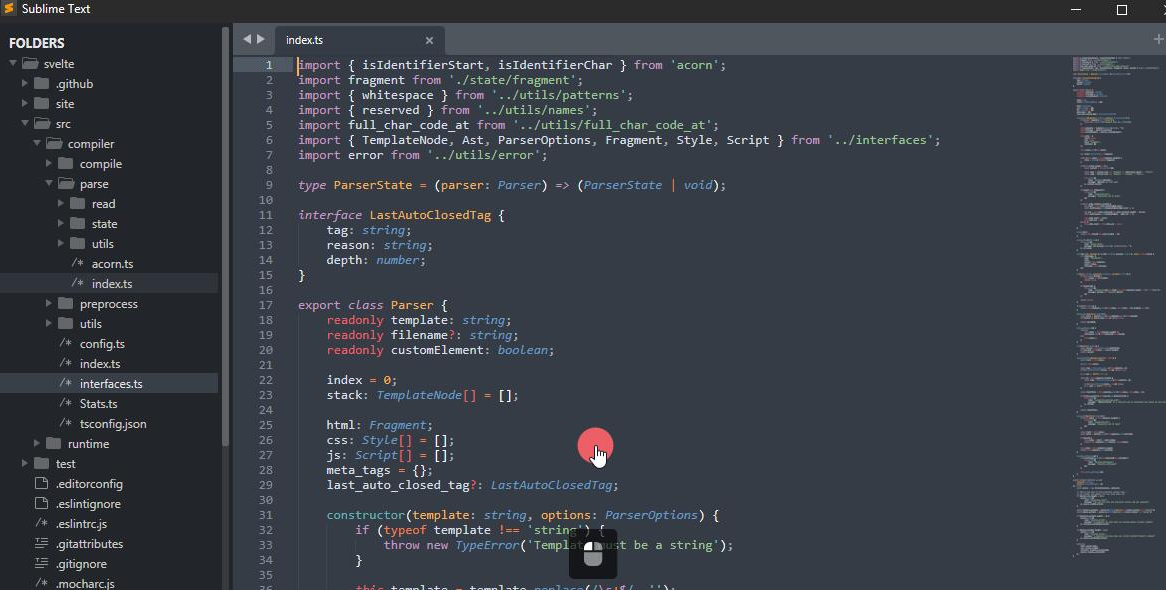Click the FOLDERS sidebar heading
Viewport: 1166px width, 590px height.
(x=36, y=43)
